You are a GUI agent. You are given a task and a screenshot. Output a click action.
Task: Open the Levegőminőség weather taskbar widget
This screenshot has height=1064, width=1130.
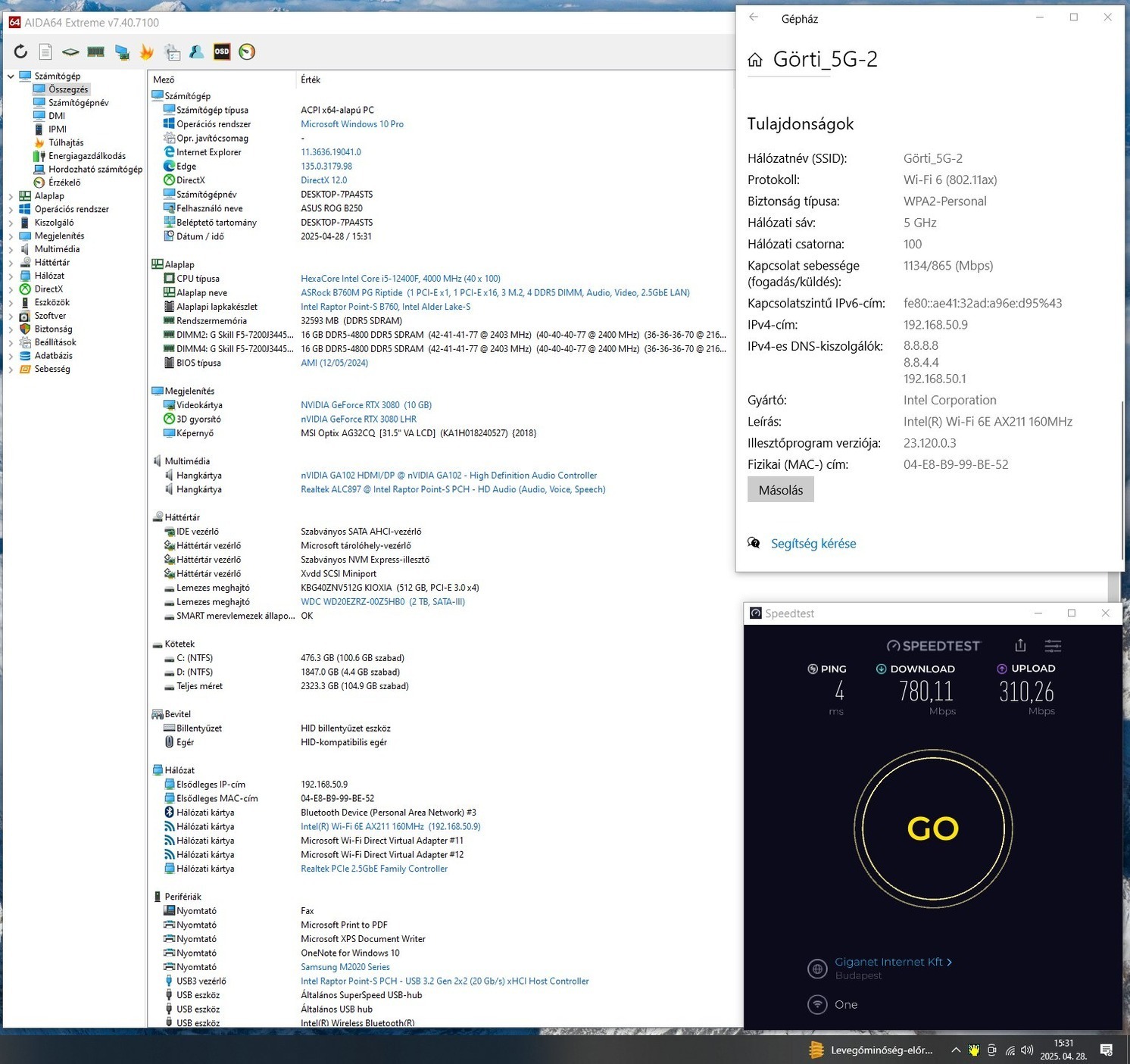(x=872, y=1050)
